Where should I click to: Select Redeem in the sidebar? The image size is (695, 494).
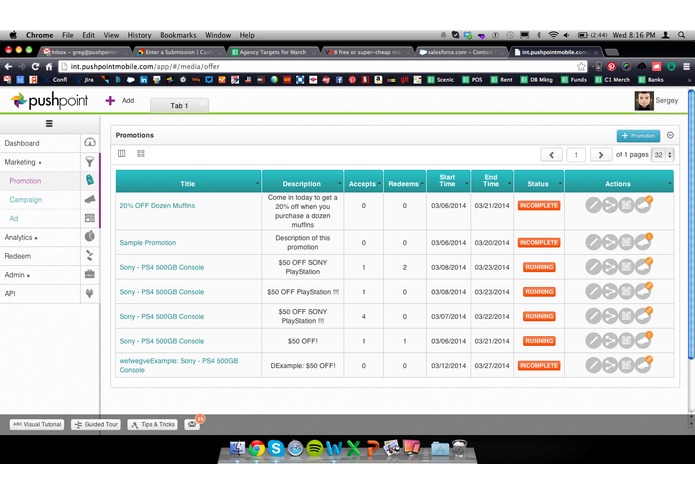click(x=18, y=256)
